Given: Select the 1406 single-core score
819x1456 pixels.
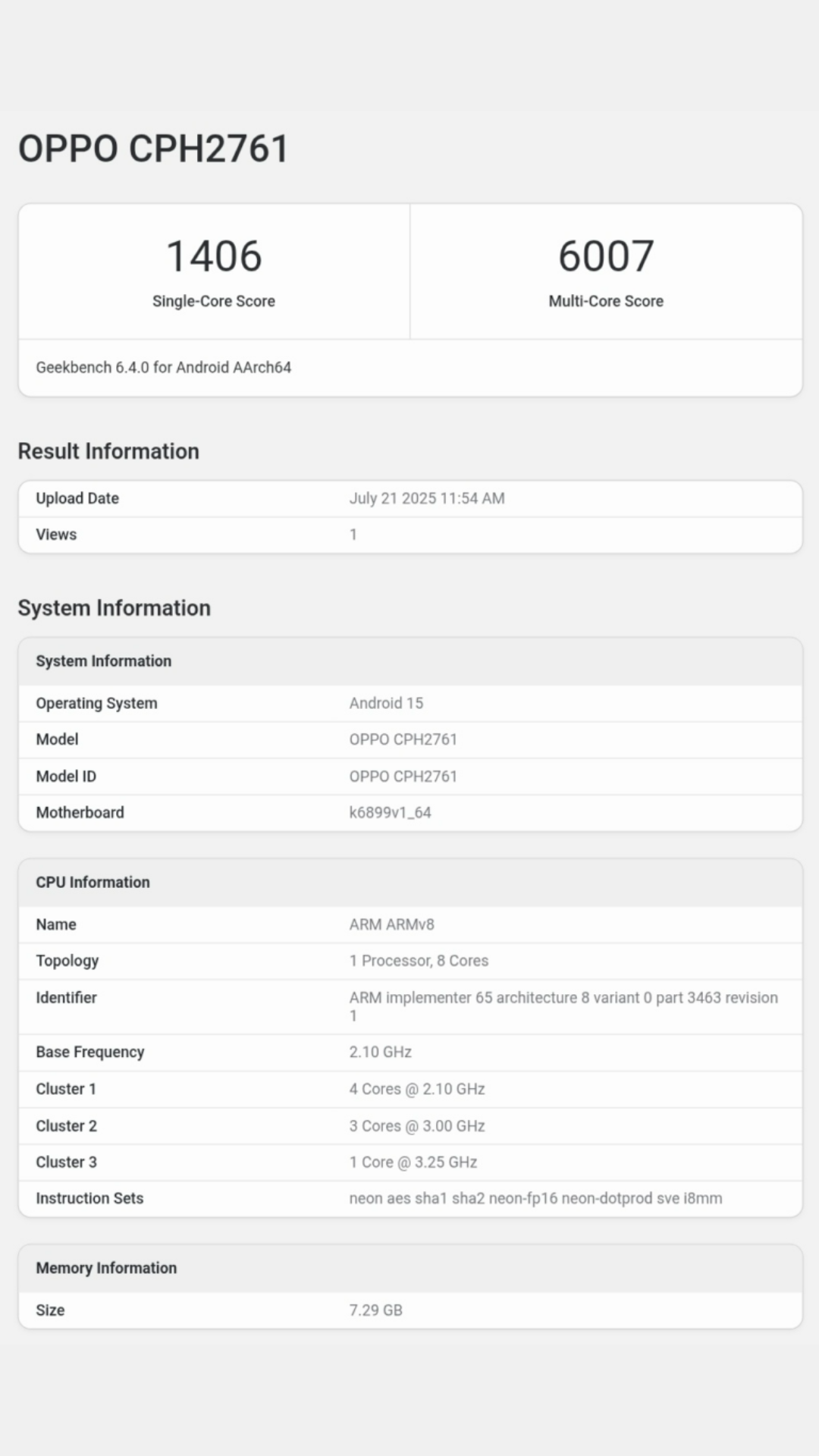Looking at the screenshot, I should coord(214,256).
